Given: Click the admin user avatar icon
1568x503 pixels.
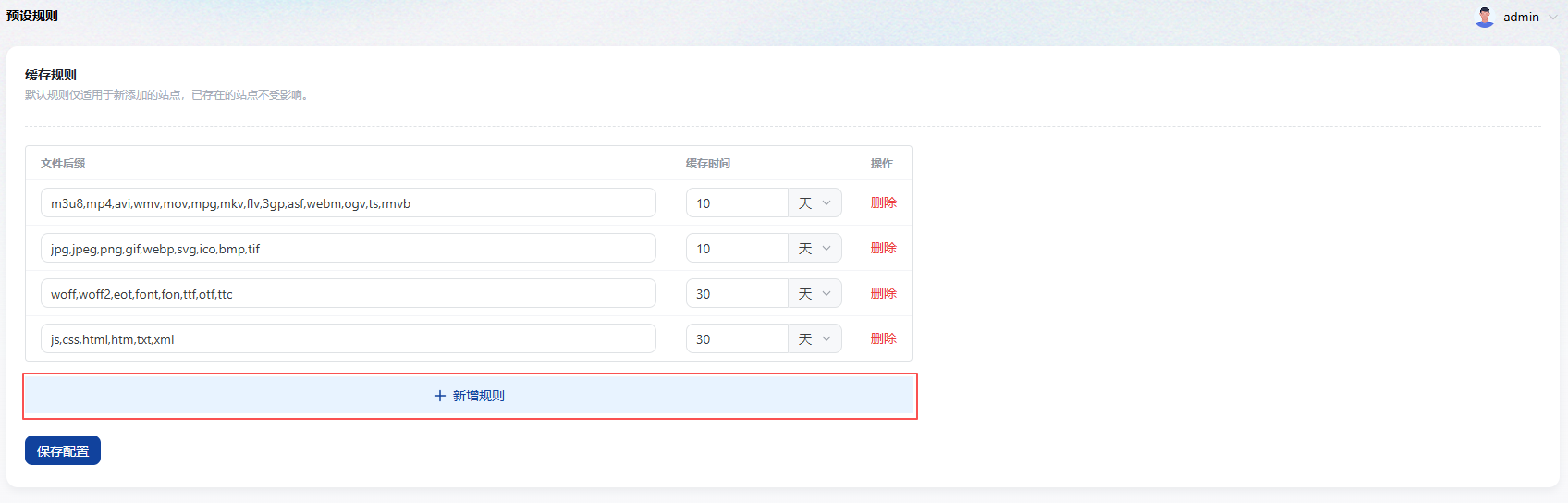Looking at the screenshot, I should coord(1485,17).
